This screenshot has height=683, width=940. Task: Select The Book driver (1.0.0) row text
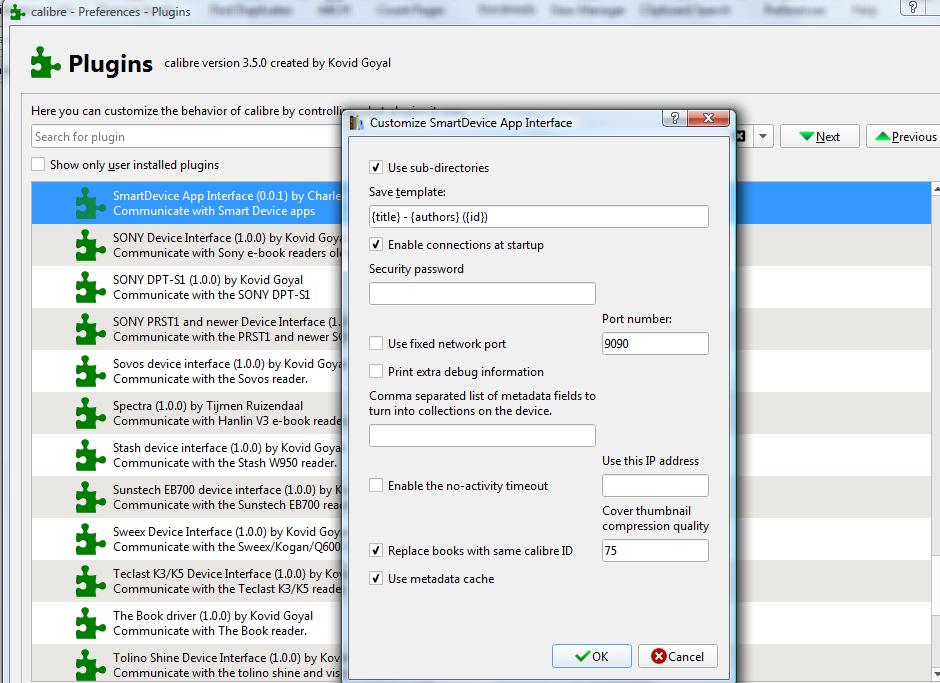[213, 623]
